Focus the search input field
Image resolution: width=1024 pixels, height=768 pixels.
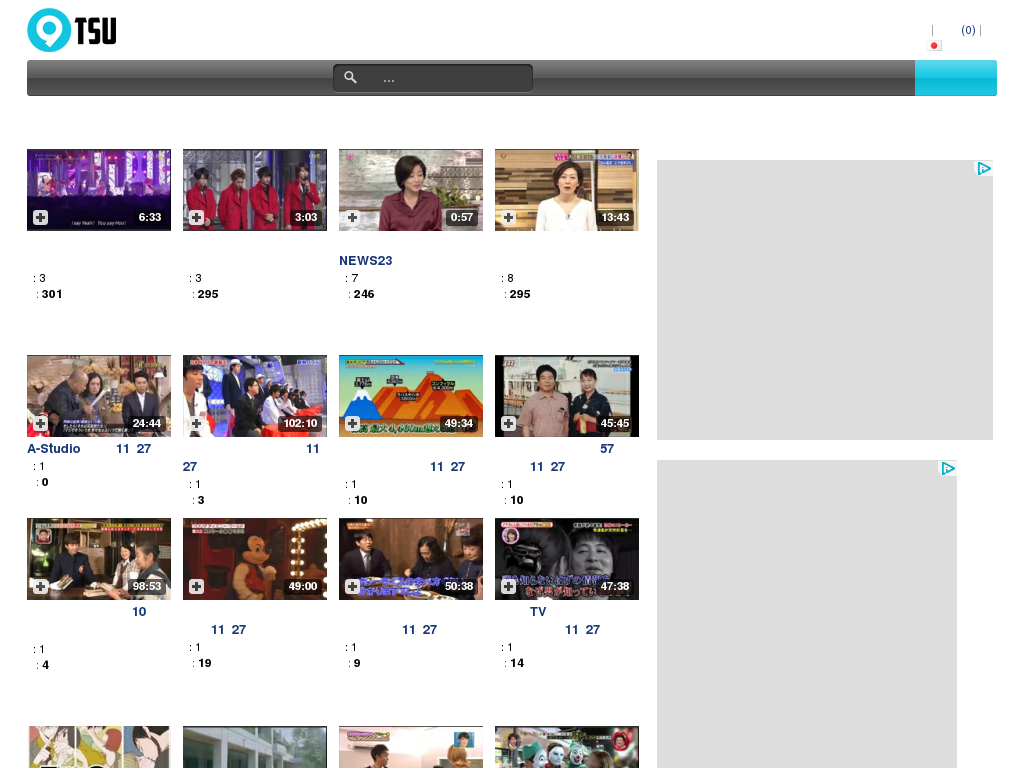click(x=433, y=78)
